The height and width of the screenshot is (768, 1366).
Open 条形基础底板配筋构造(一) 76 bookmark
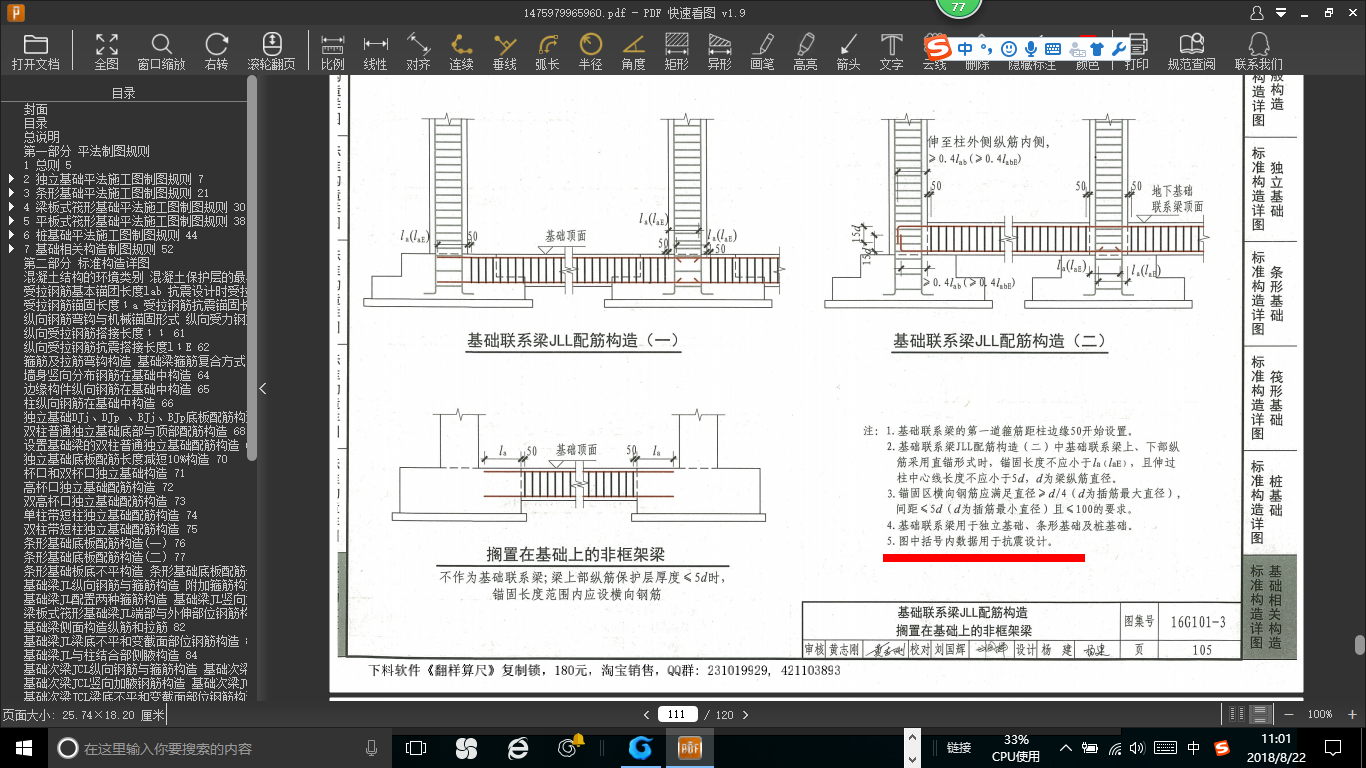(x=105, y=543)
